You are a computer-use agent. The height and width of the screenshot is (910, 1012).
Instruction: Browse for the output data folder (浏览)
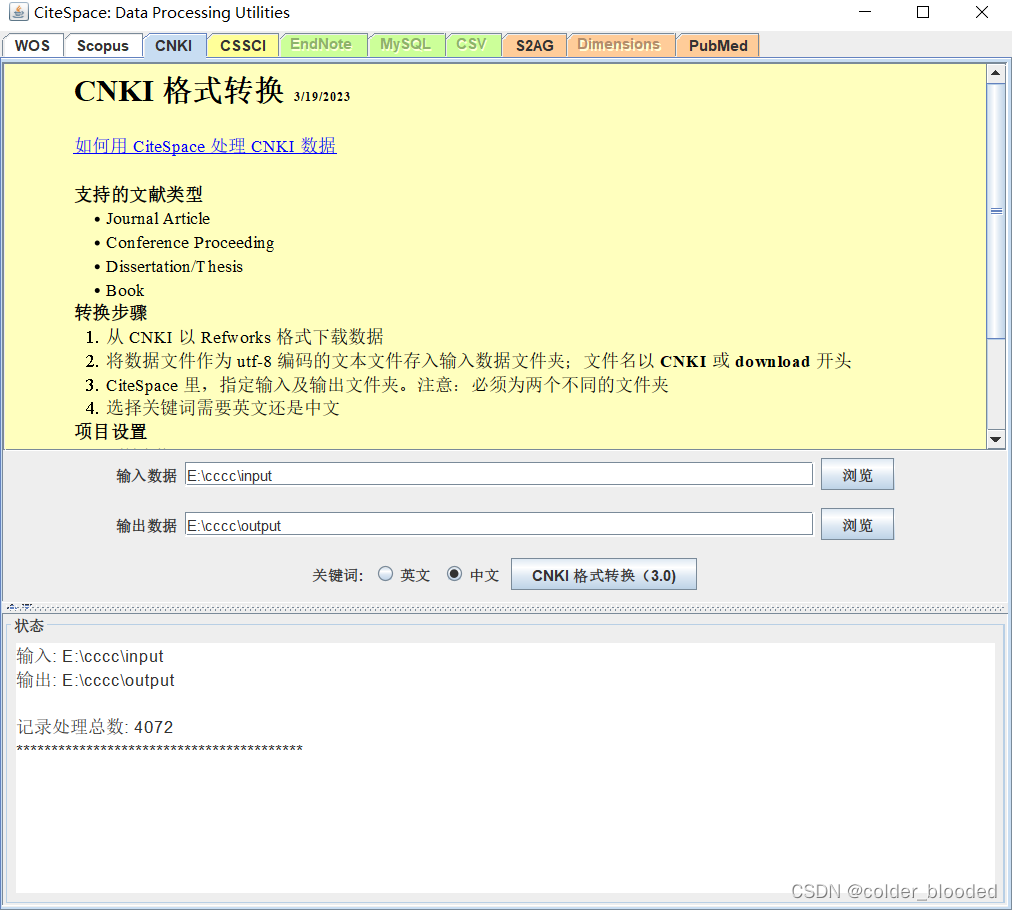coord(857,524)
